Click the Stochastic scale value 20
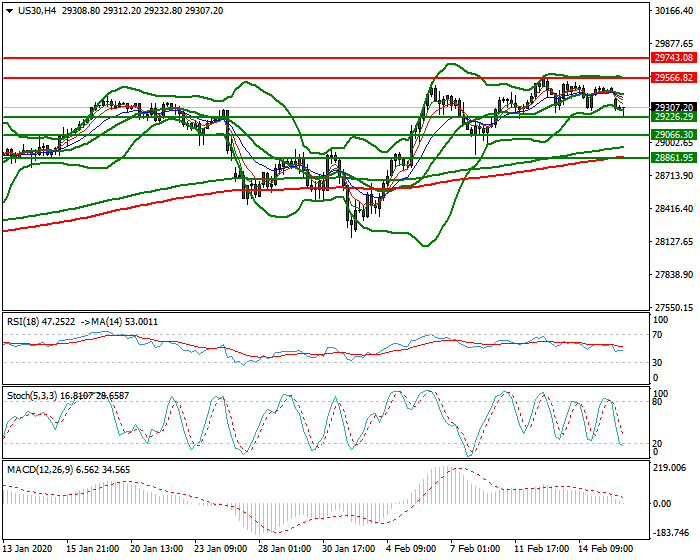This screenshot has height=560, width=700. pos(657,444)
